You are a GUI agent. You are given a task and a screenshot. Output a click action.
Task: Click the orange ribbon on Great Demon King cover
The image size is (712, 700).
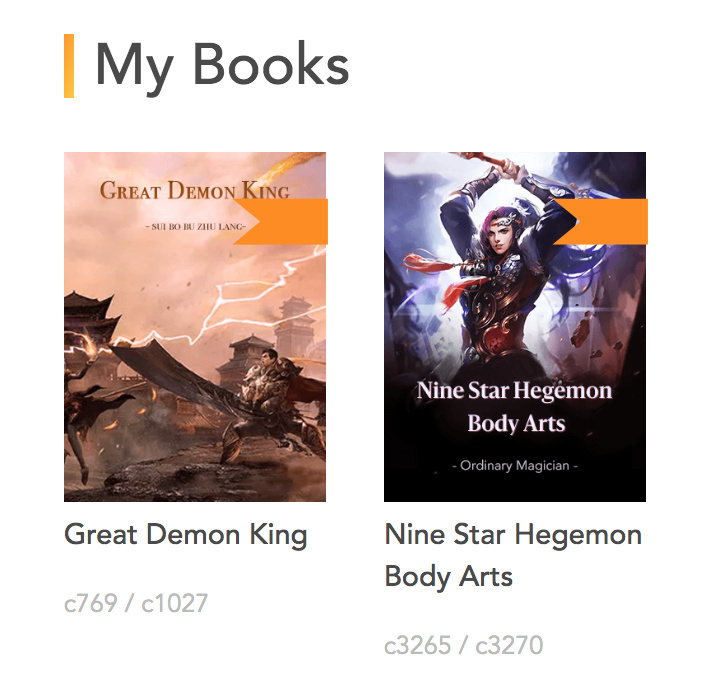point(281,222)
